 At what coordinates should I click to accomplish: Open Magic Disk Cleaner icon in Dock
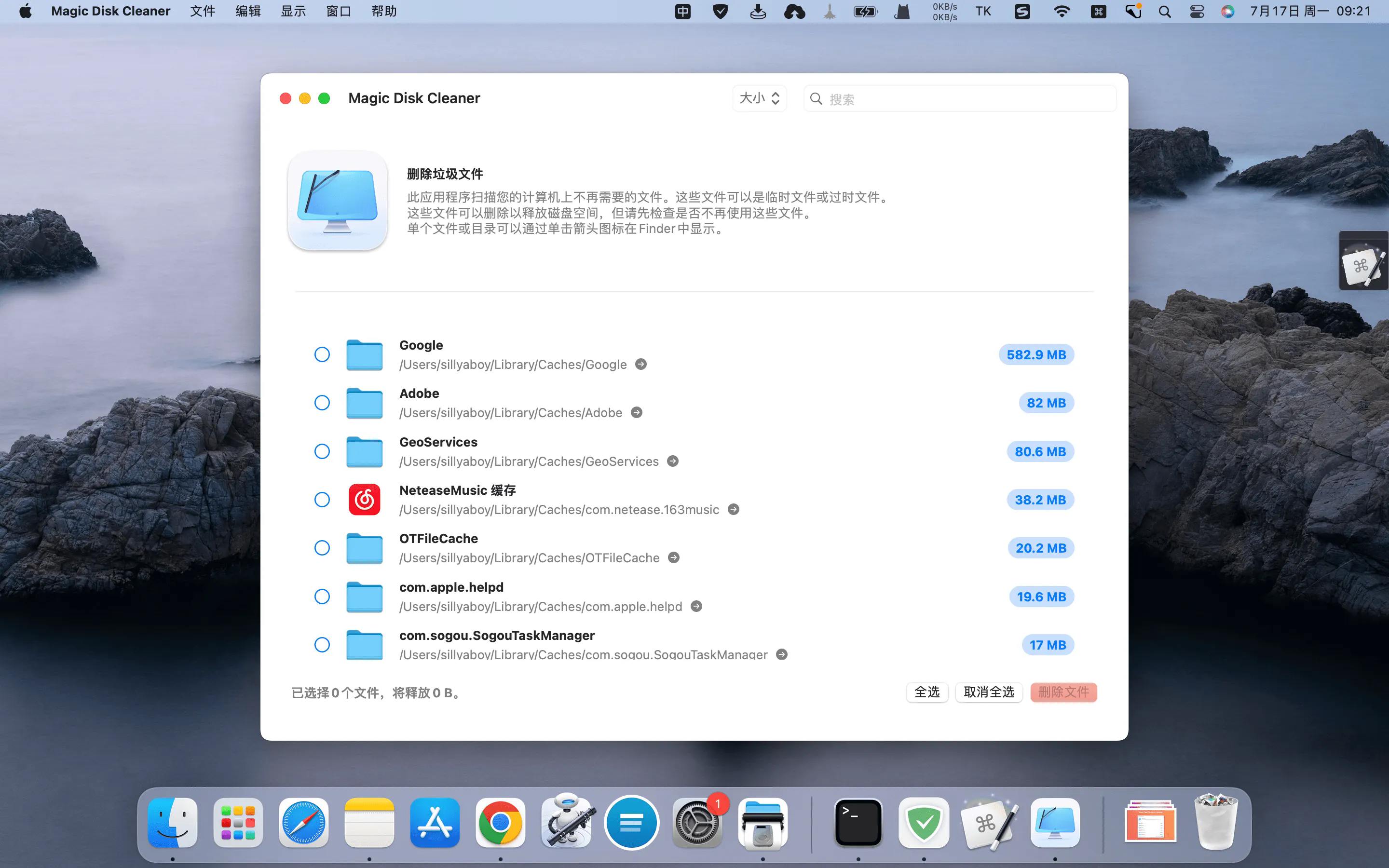[1055, 823]
